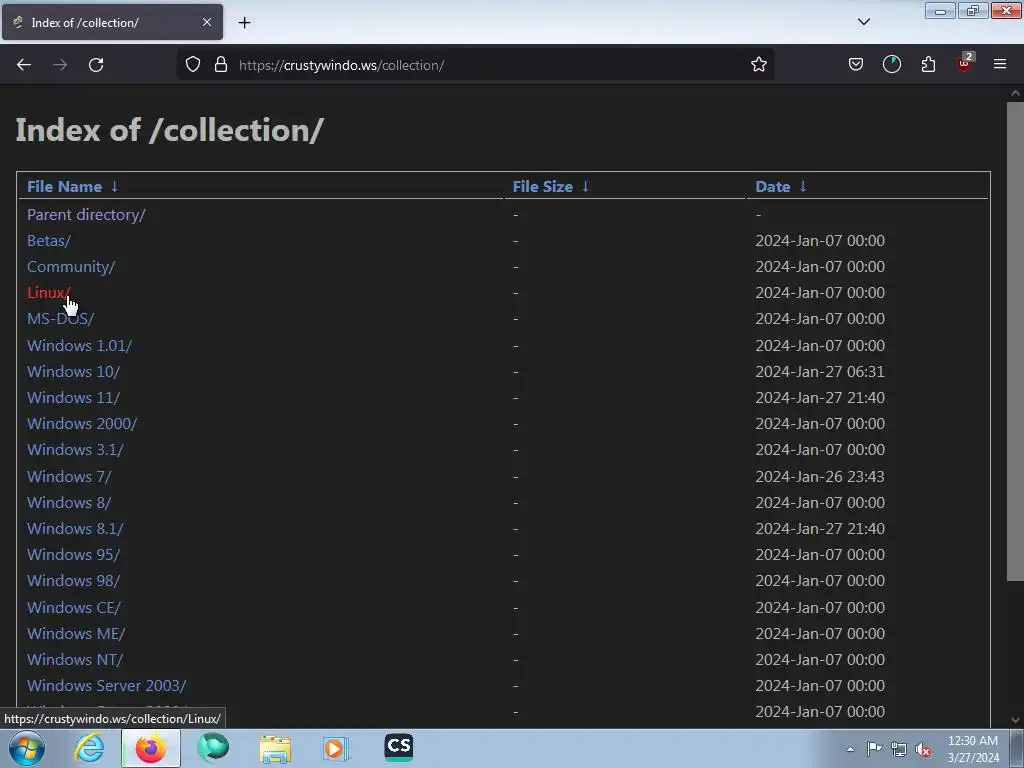Image resolution: width=1024 pixels, height=768 pixels.
Task: Open the Windows Start menu
Action: point(27,748)
